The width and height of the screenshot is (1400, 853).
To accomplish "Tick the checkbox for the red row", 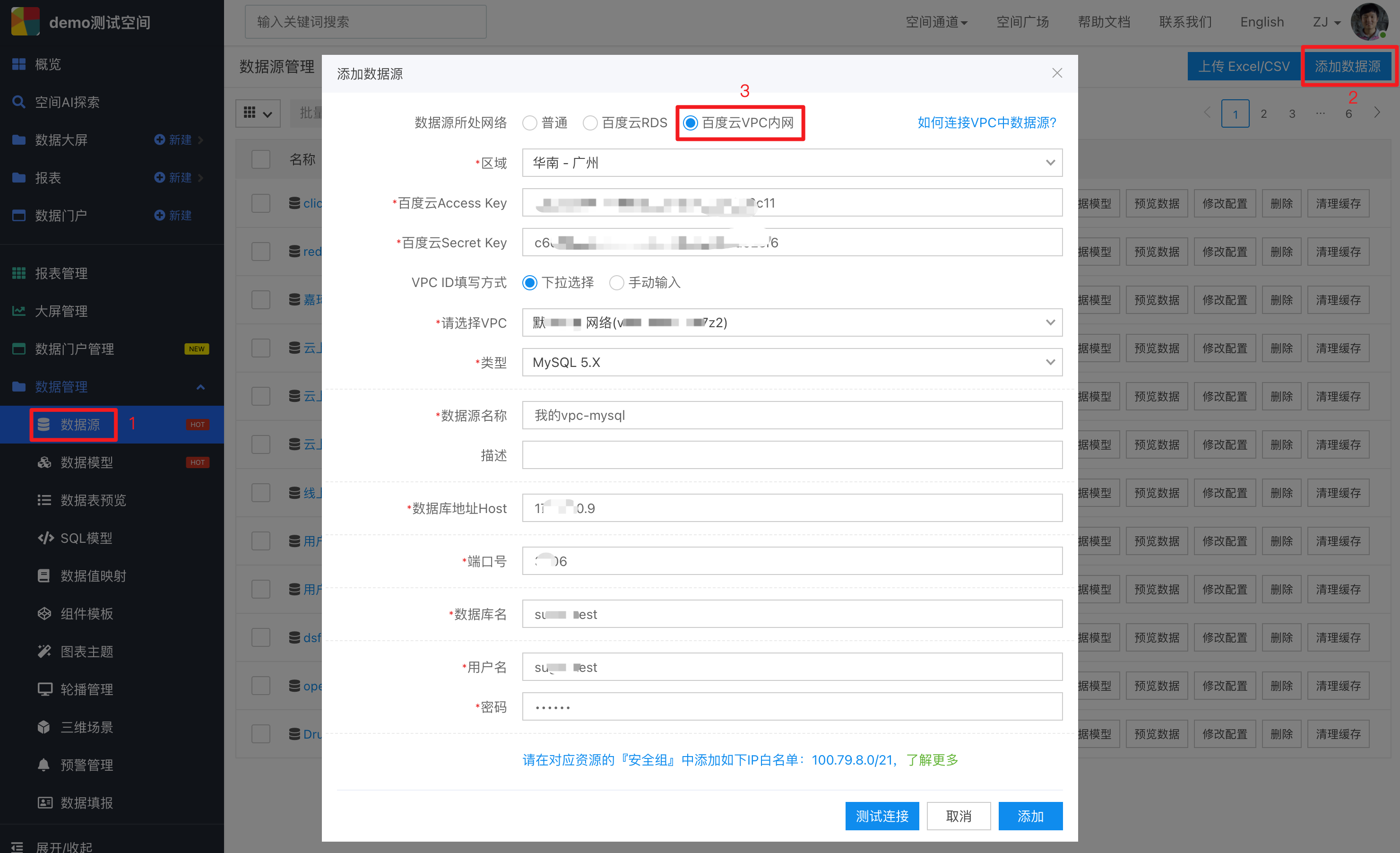I will (x=261, y=252).
